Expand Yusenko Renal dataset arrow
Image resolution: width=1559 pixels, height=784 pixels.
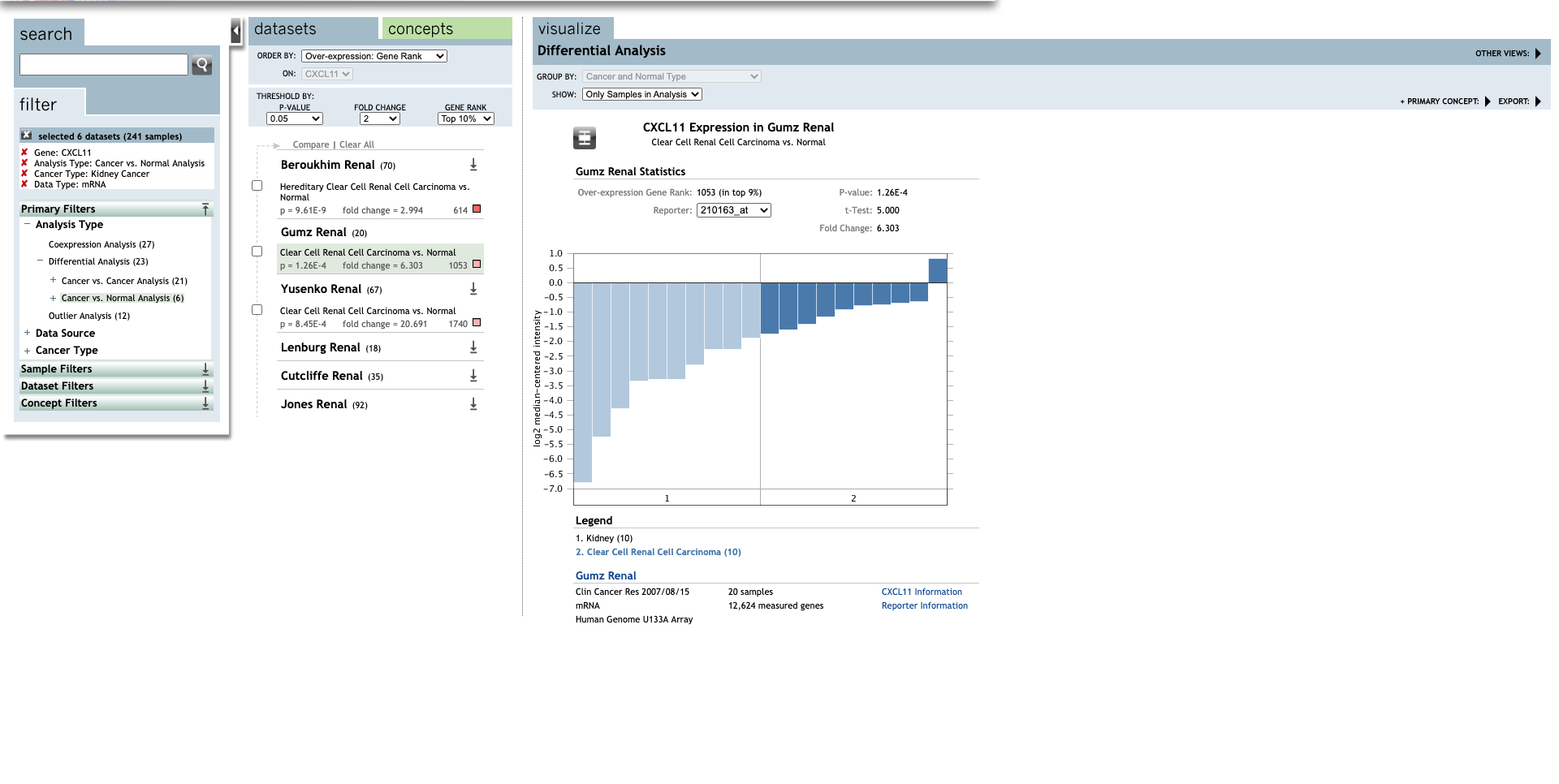pos(473,289)
